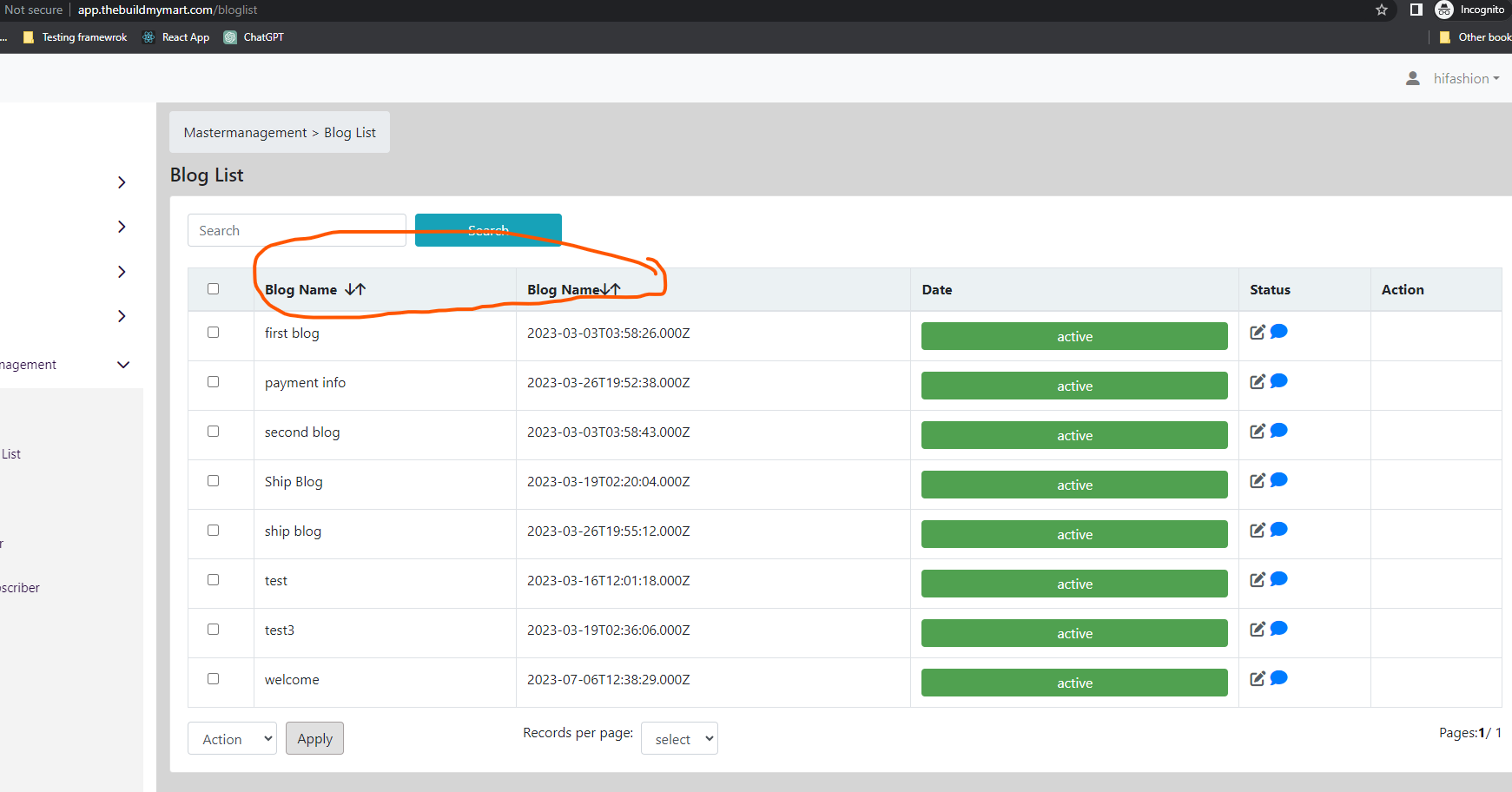
Task: Sort by first Blog Name column arrows
Action: (x=355, y=289)
